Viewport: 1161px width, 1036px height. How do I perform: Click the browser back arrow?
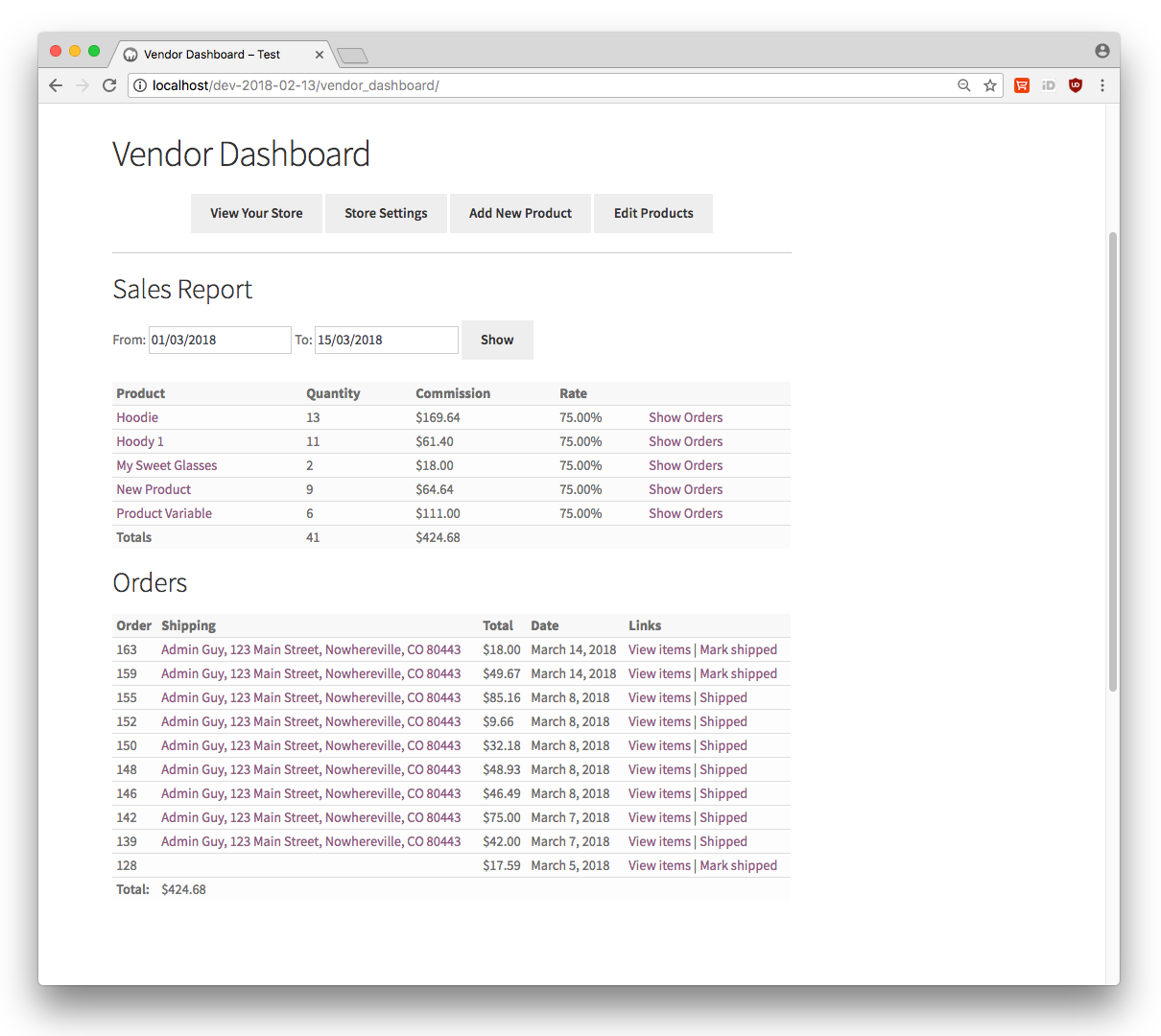pos(56,85)
